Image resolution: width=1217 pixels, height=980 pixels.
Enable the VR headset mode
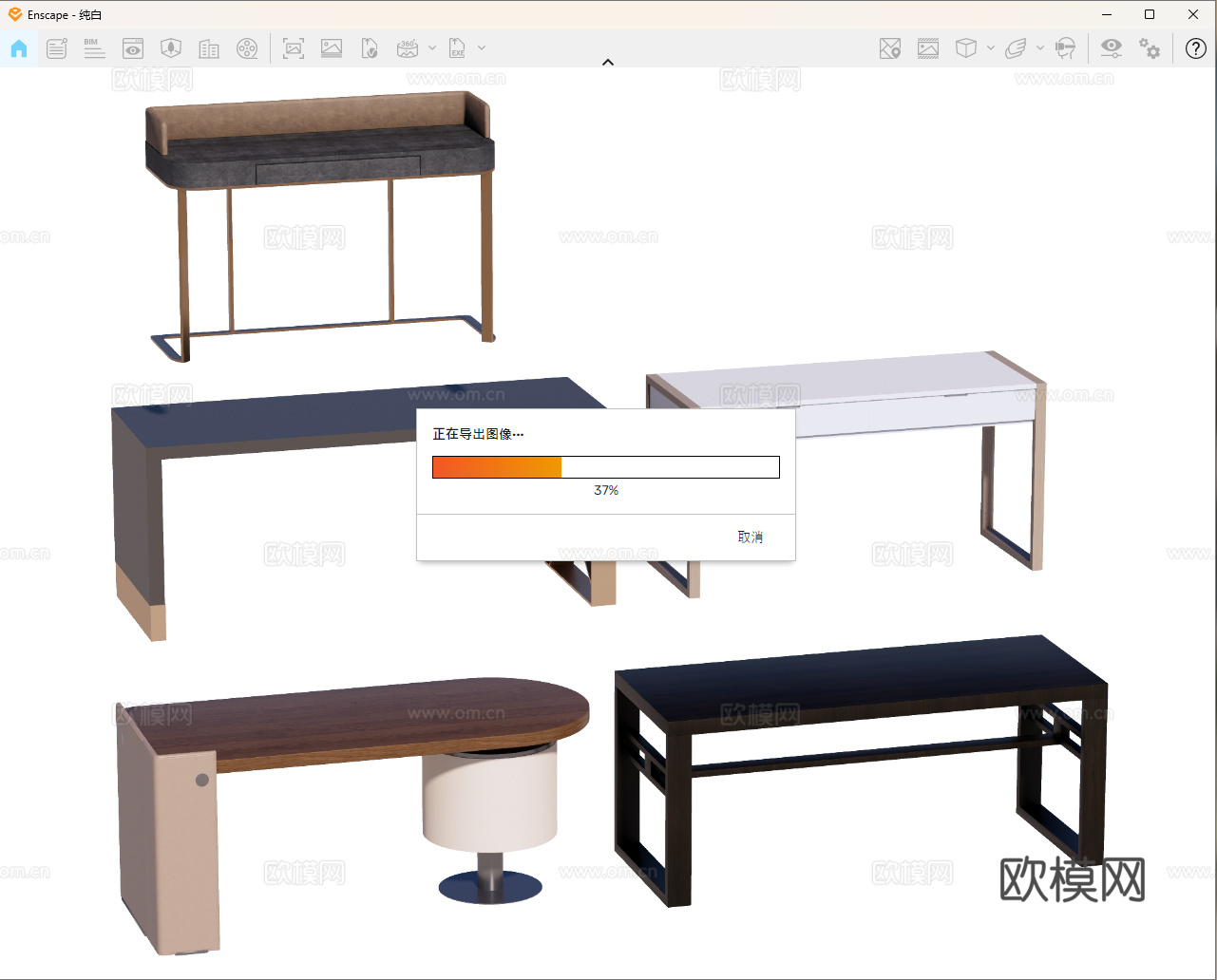tap(1066, 48)
